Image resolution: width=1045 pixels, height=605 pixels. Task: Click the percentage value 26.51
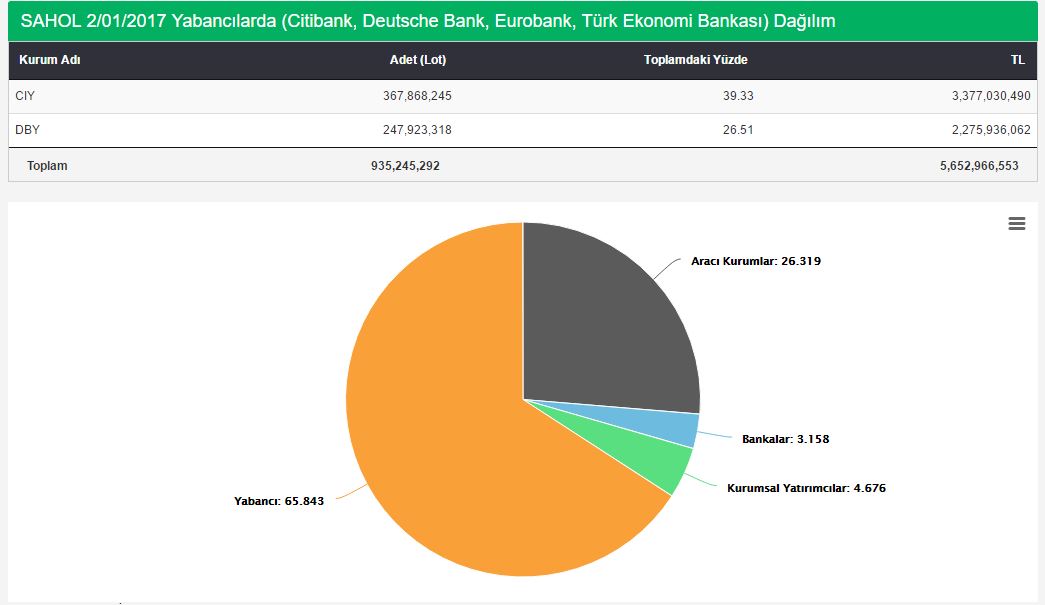[738, 130]
